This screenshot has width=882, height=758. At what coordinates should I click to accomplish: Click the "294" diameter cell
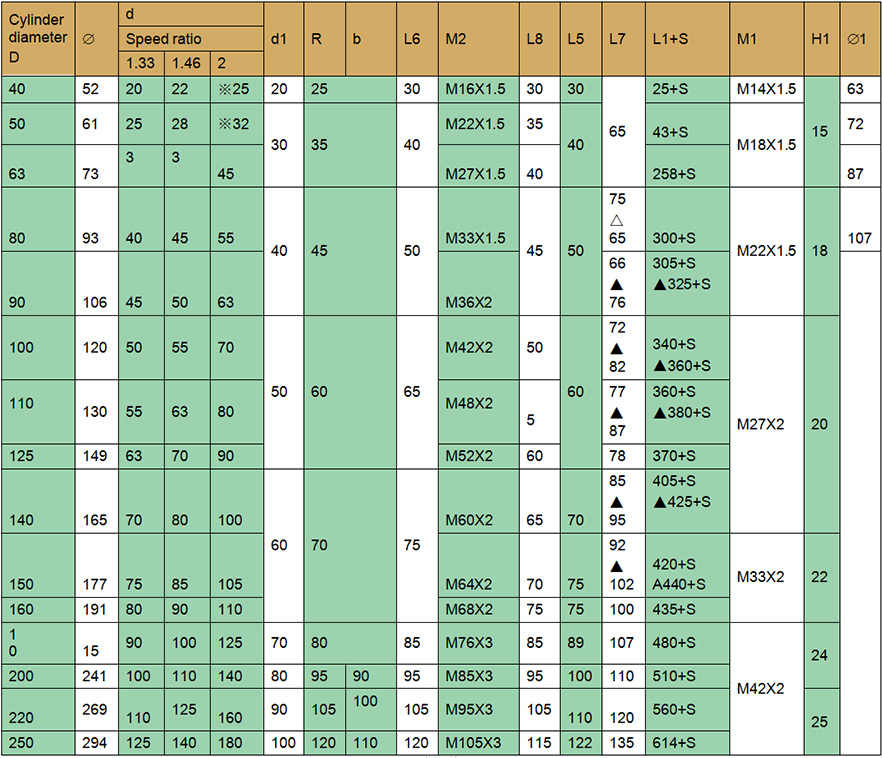[97, 743]
